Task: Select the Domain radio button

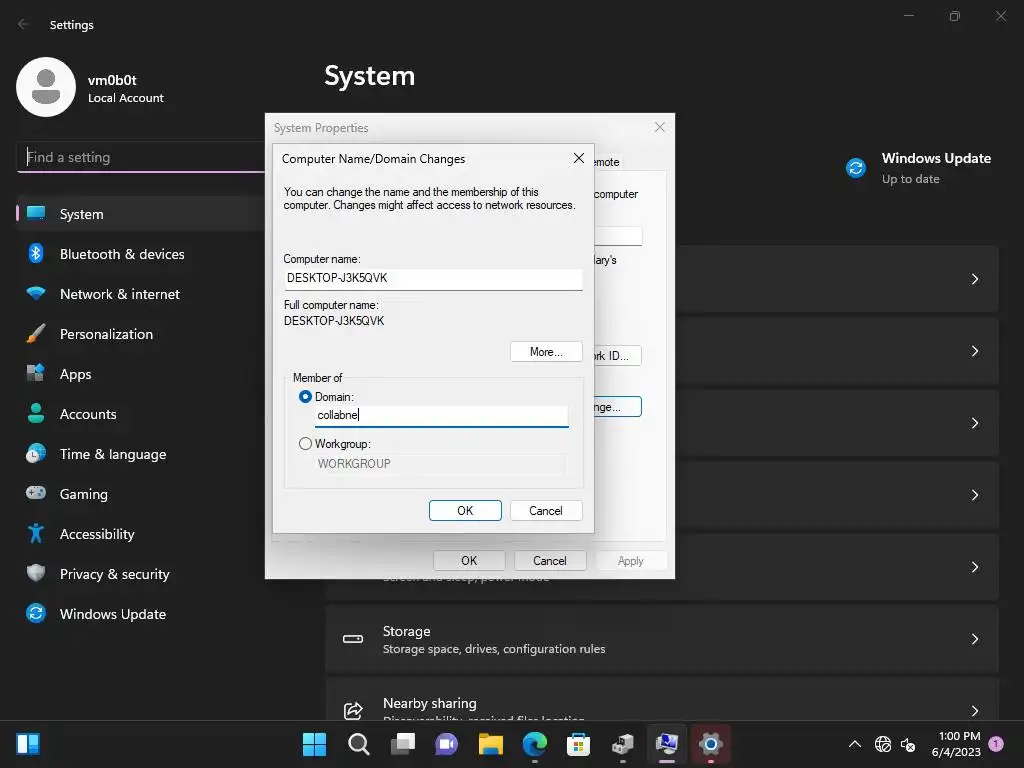Action: pos(305,396)
